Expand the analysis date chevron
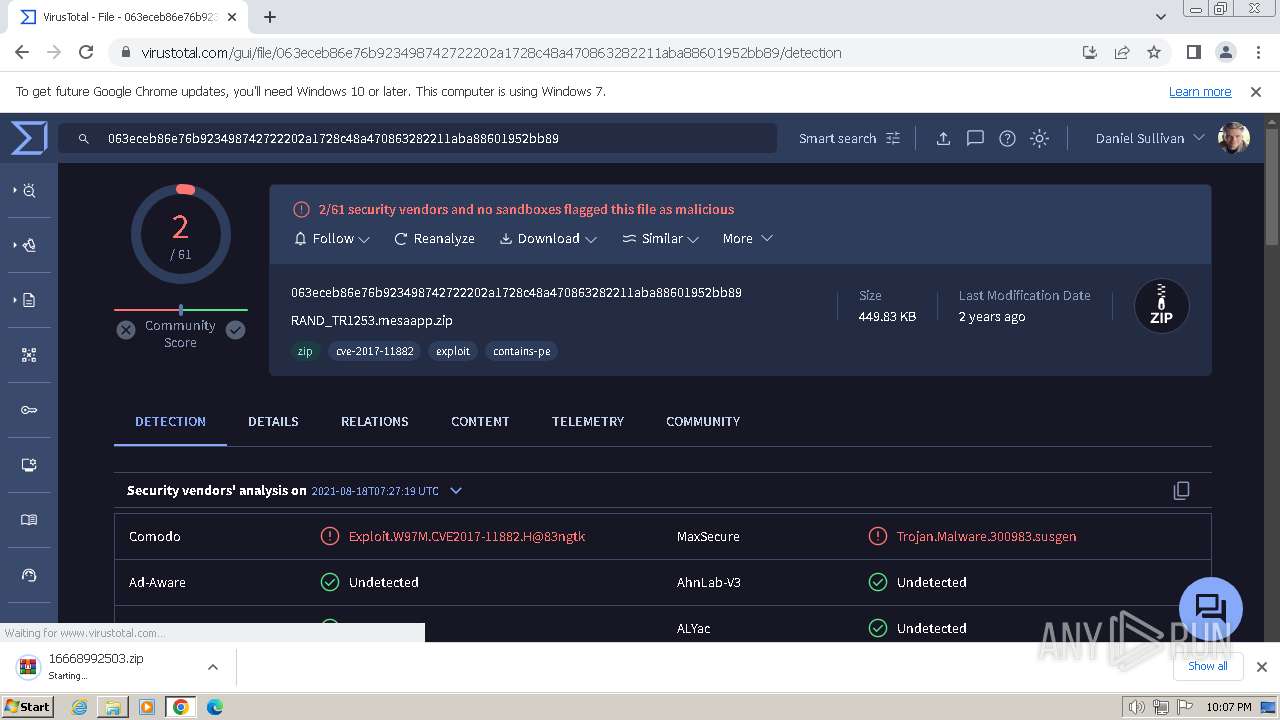This screenshot has height=720, width=1280. tap(456, 491)
